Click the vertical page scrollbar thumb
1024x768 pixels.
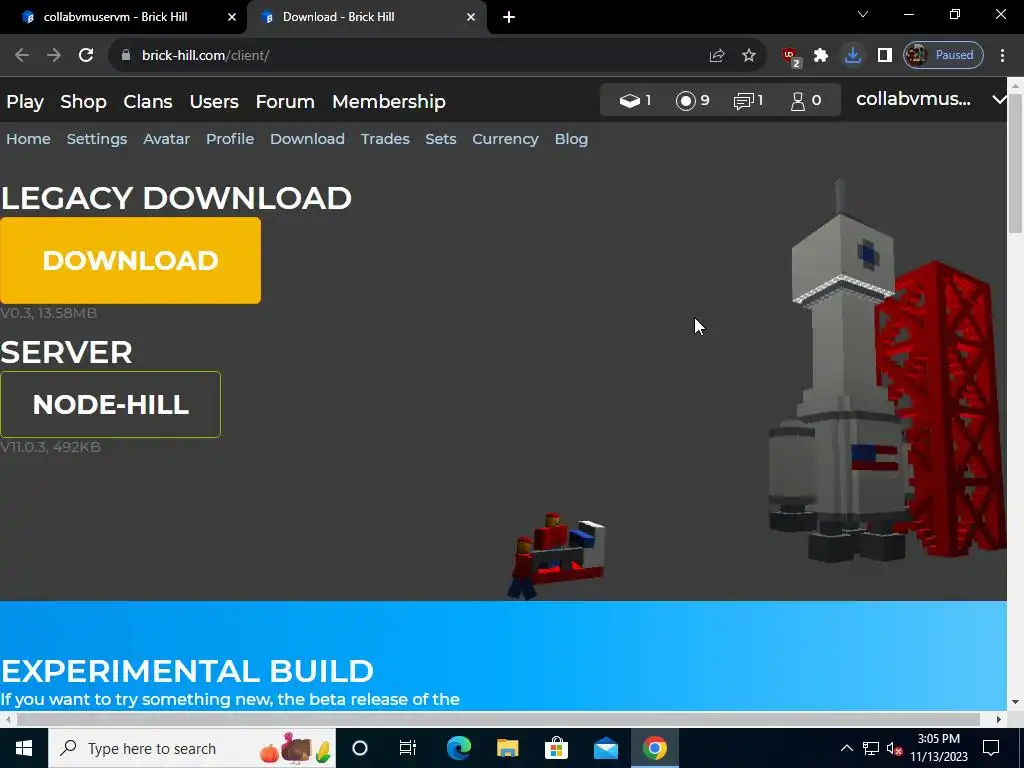click(1016, 163)
